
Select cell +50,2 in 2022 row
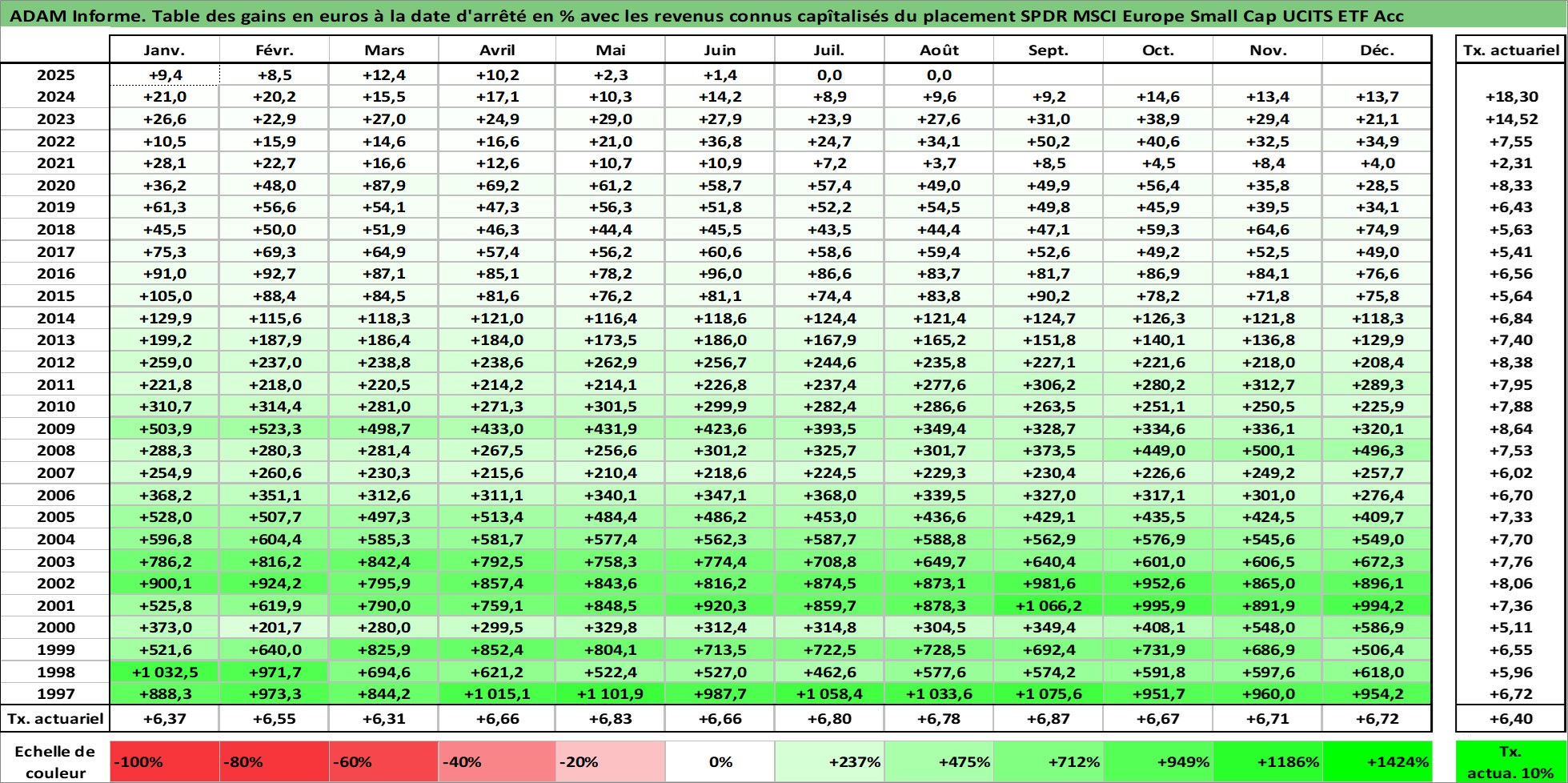point(1049,142)
